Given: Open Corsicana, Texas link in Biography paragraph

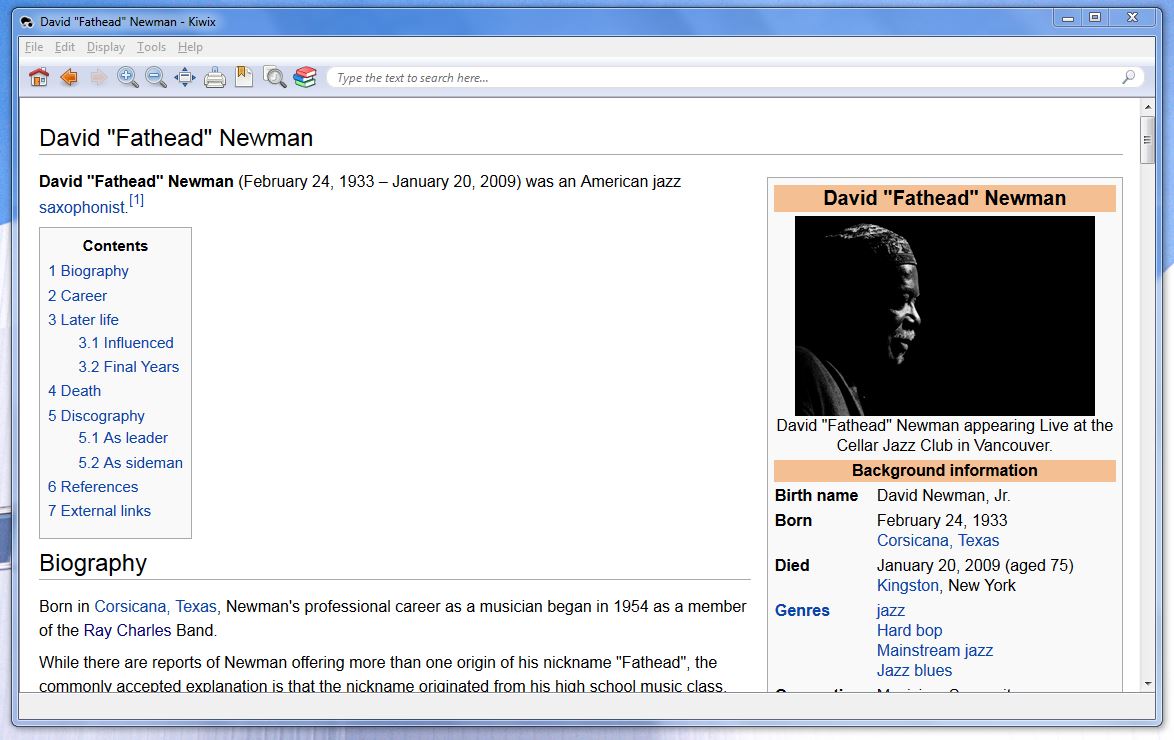Looking at the screenshot, I should (x=157, y=607).
